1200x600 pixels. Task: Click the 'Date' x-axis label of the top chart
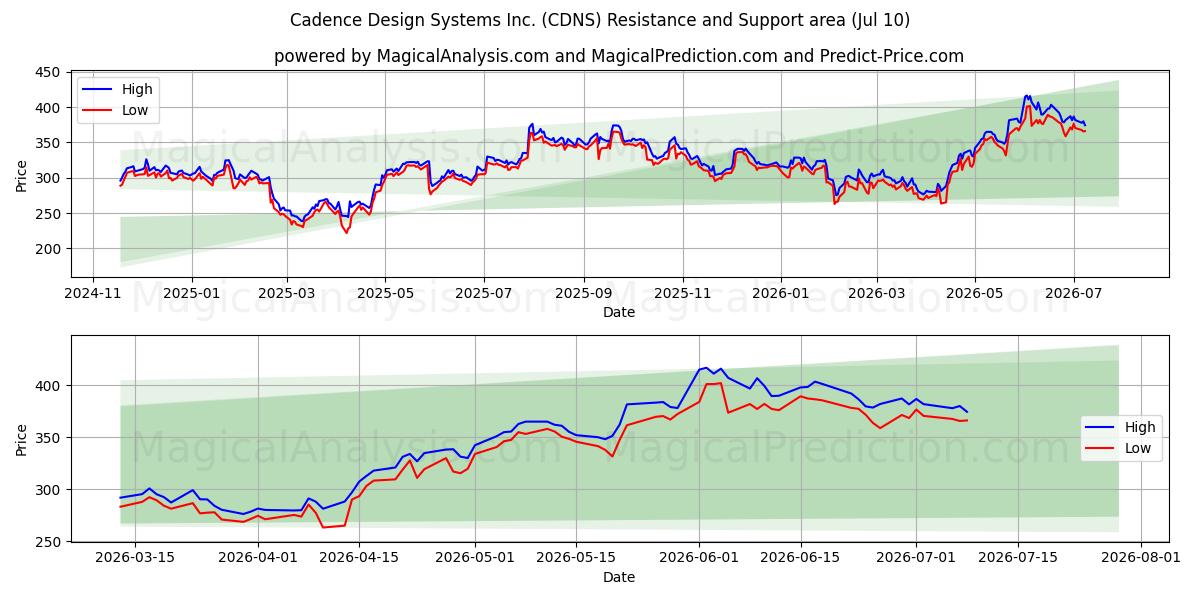(x=619, y=313)
